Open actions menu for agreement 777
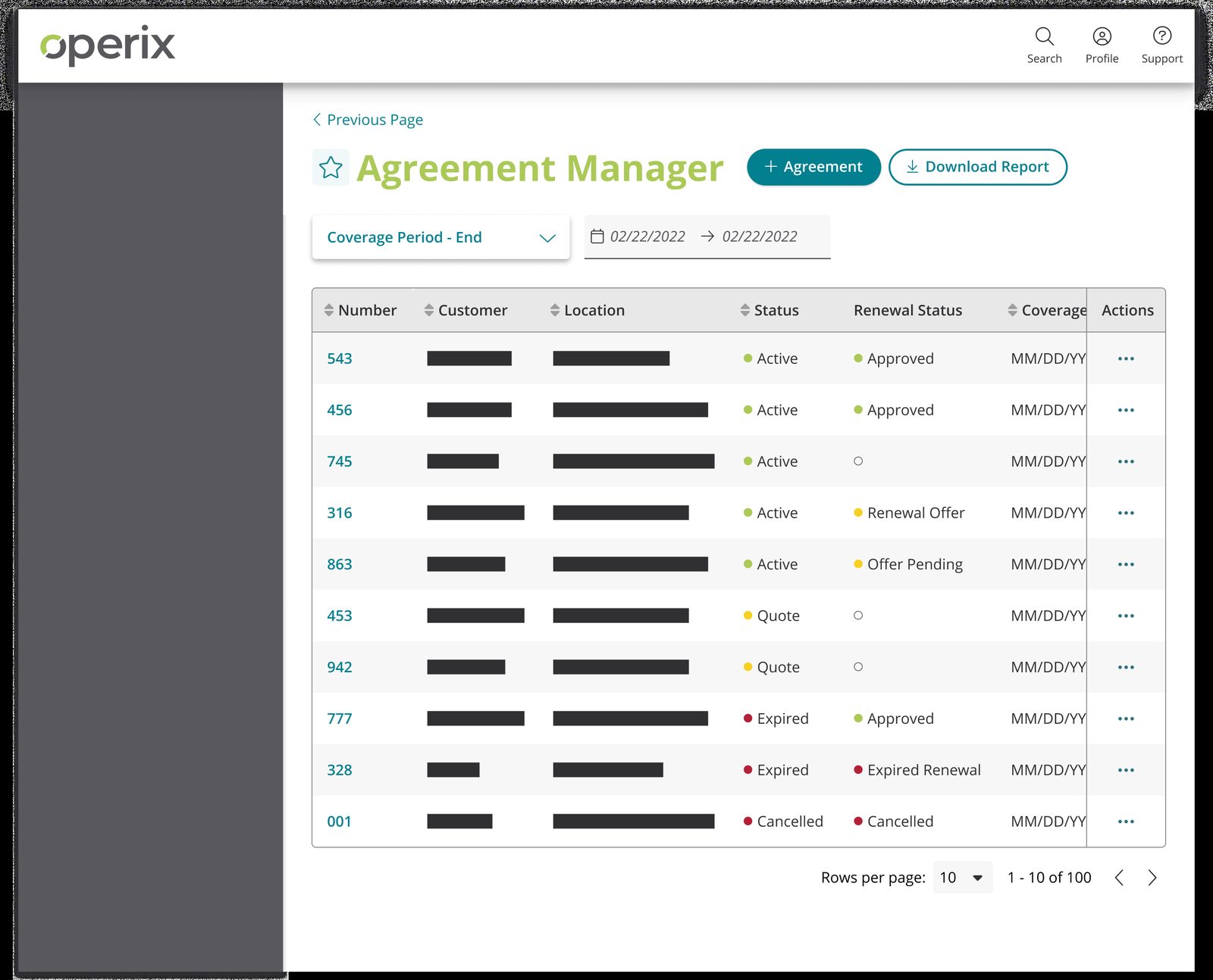The height and width of the screenshot is (980, 1213). (x=1126, y=719)
